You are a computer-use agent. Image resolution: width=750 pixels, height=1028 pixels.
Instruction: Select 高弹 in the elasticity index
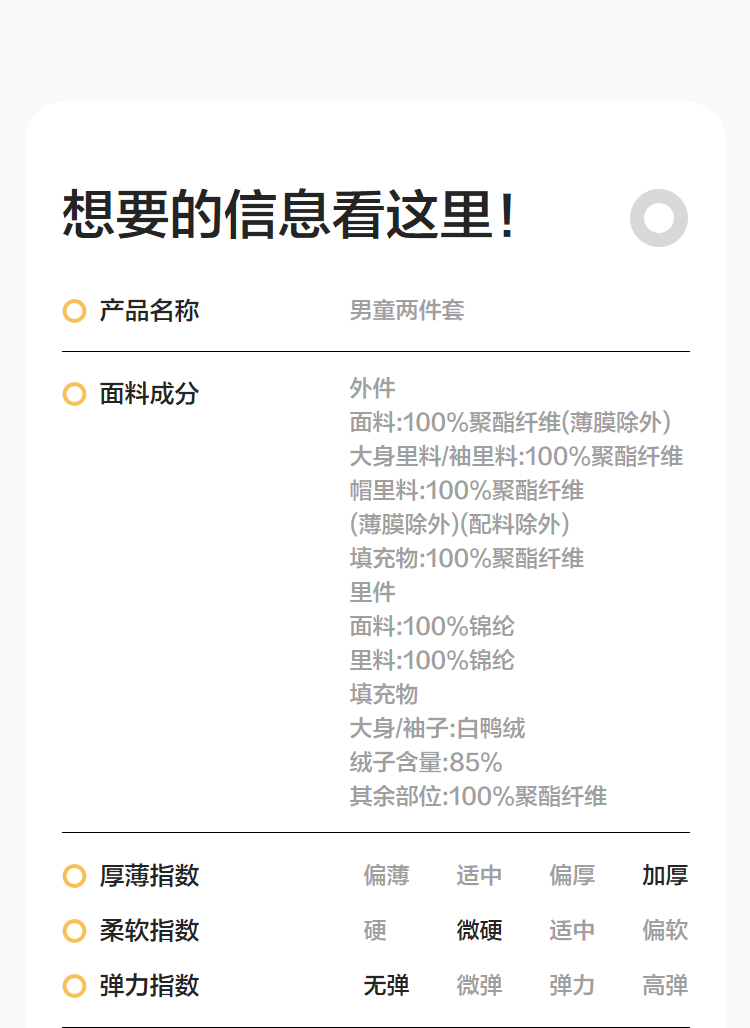(x=665, y=986)
